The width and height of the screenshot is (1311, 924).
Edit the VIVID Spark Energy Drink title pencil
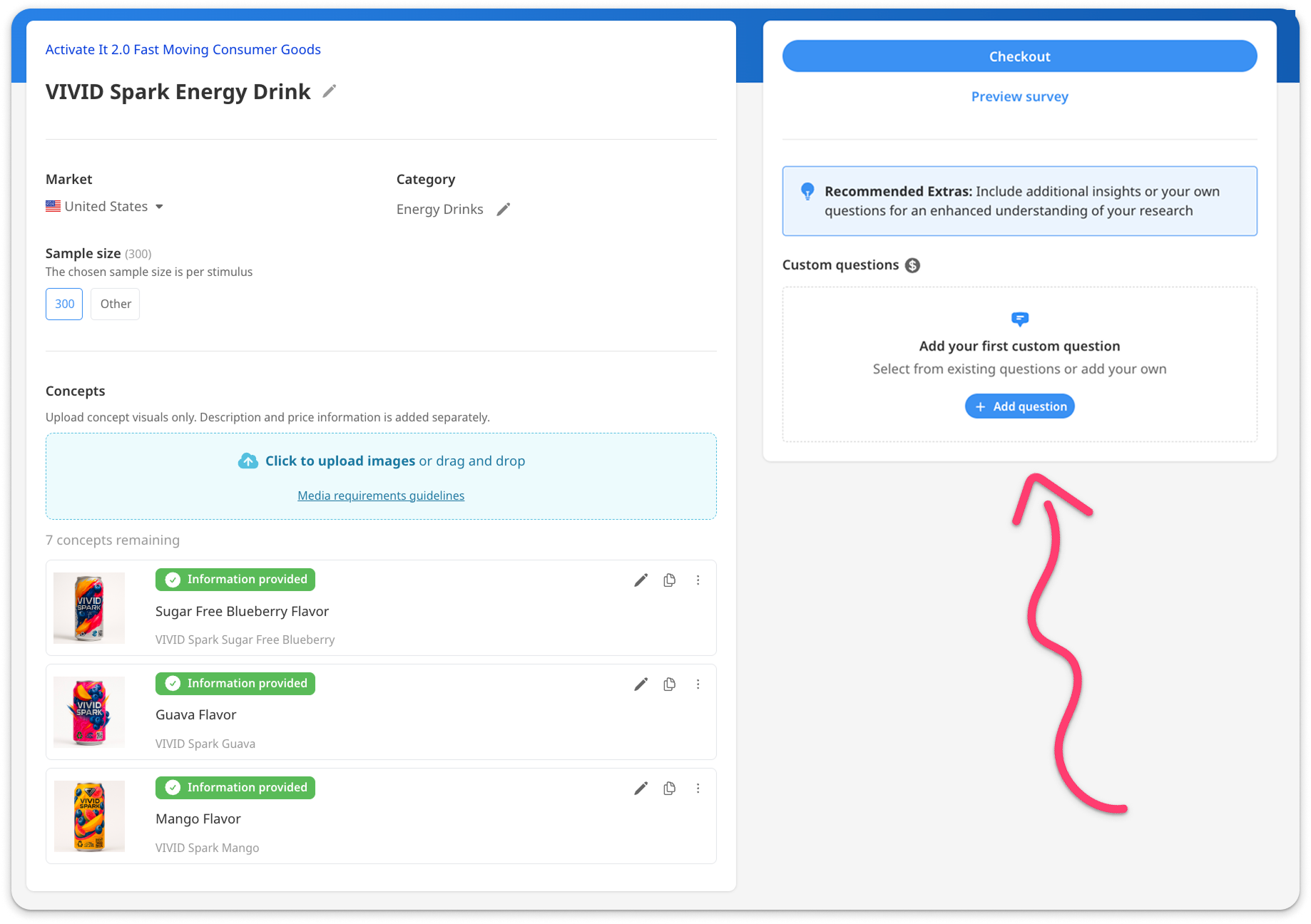tap(329, 91)
